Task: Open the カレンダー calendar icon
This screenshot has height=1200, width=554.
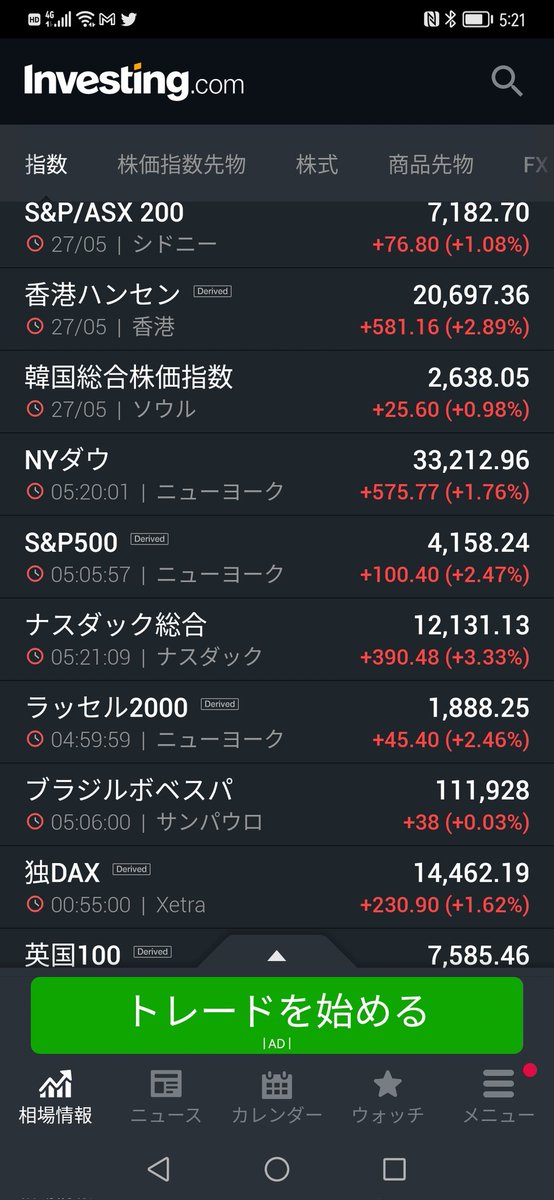Action: pos(277,1084)
